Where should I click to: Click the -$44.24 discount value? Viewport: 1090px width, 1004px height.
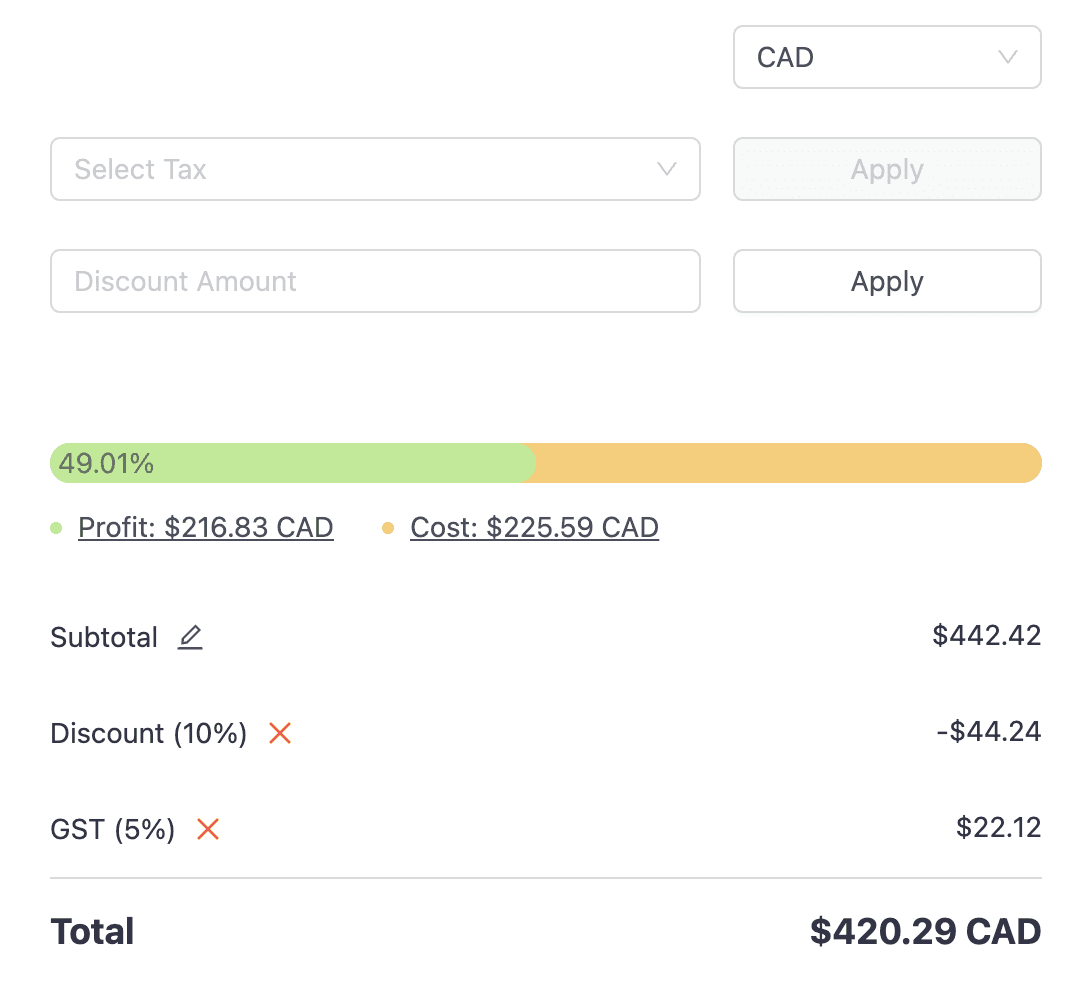[x=989, y=731]
